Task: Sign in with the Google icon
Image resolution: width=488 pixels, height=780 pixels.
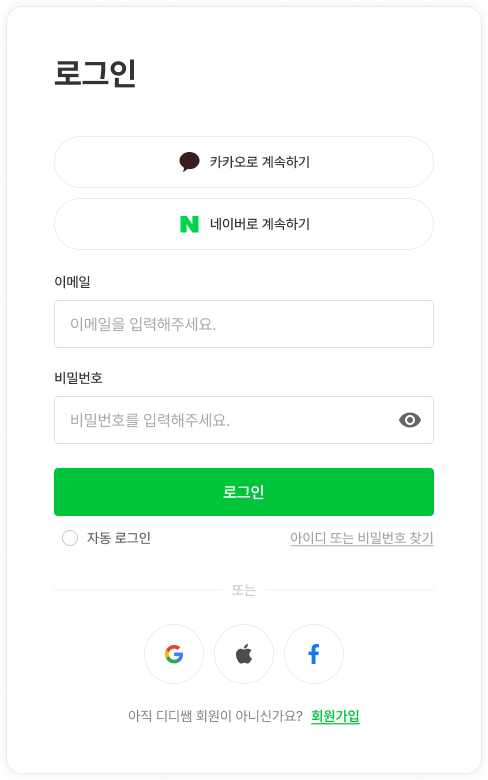Action: [174, 654]
